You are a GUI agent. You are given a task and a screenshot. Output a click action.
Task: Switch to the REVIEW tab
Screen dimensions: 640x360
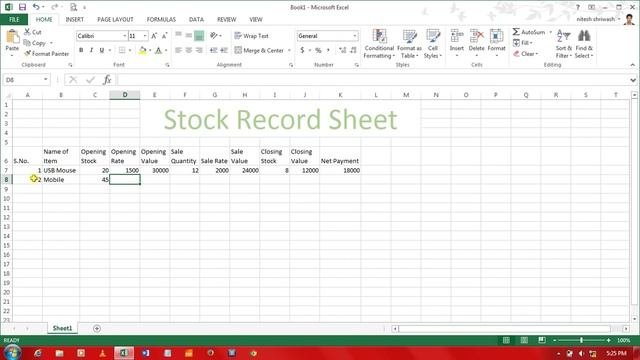pos(227,20)
